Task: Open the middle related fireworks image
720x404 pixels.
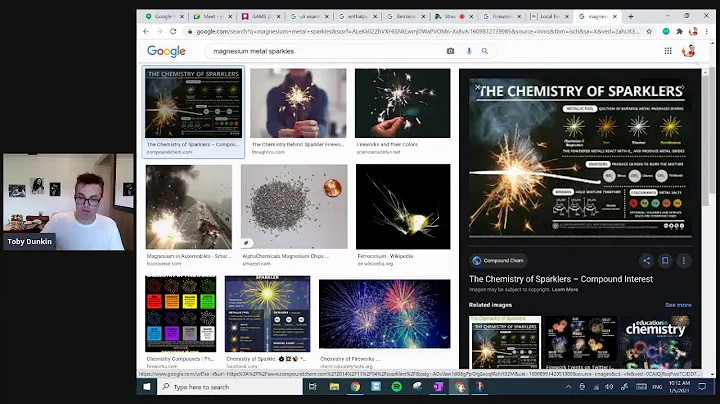Action: [581, 340]
